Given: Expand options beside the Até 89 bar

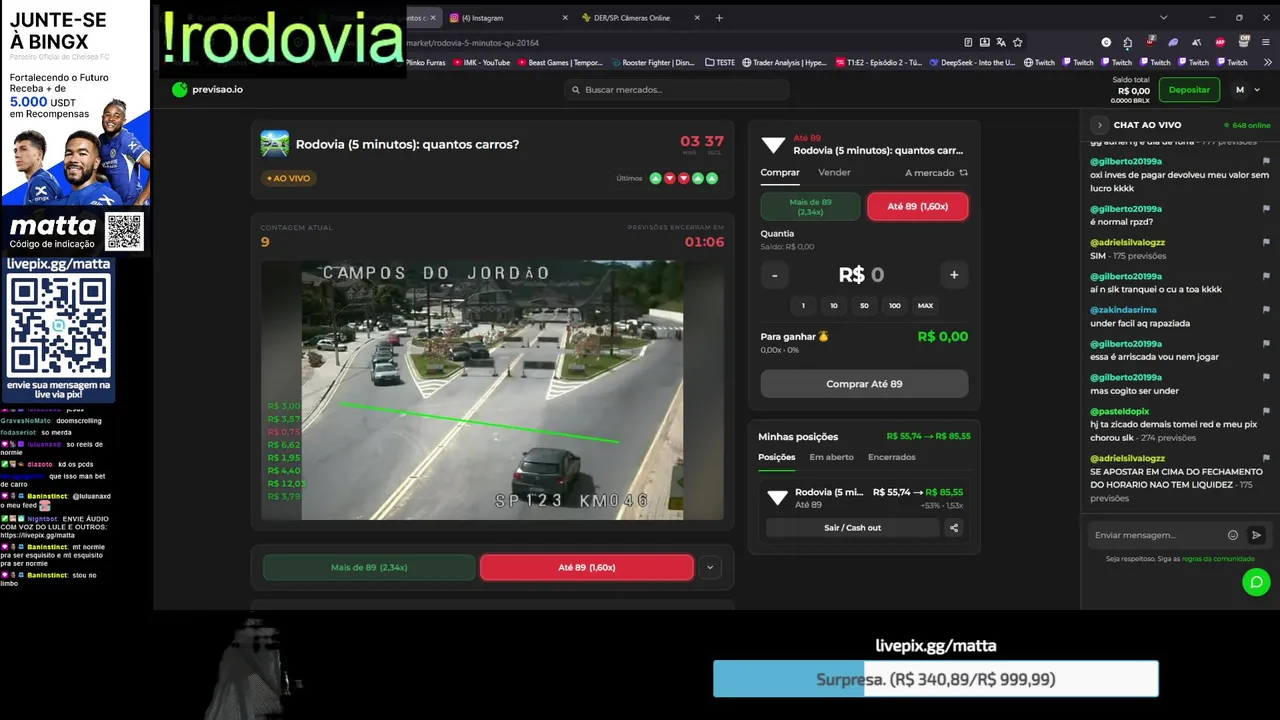Looking at the screenshot, I should click(710, 567).
